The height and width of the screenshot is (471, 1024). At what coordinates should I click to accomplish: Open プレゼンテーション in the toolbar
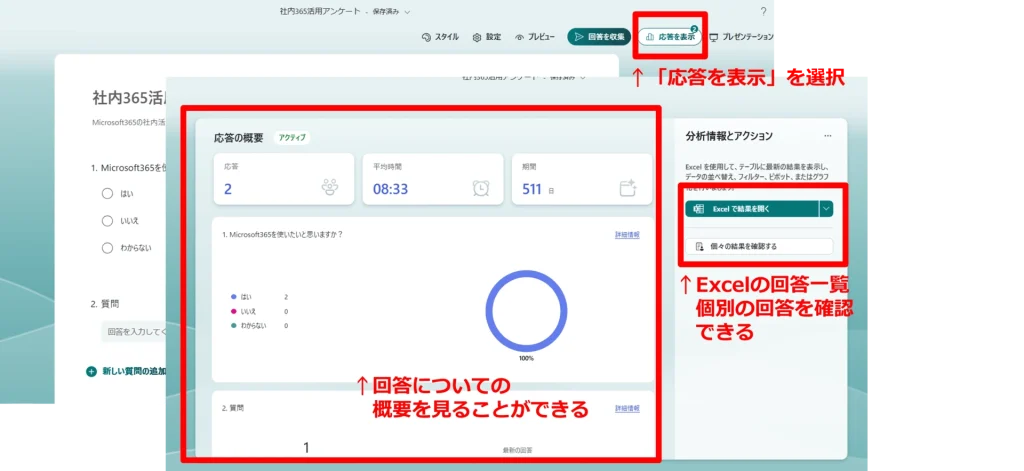coord(741,37)
